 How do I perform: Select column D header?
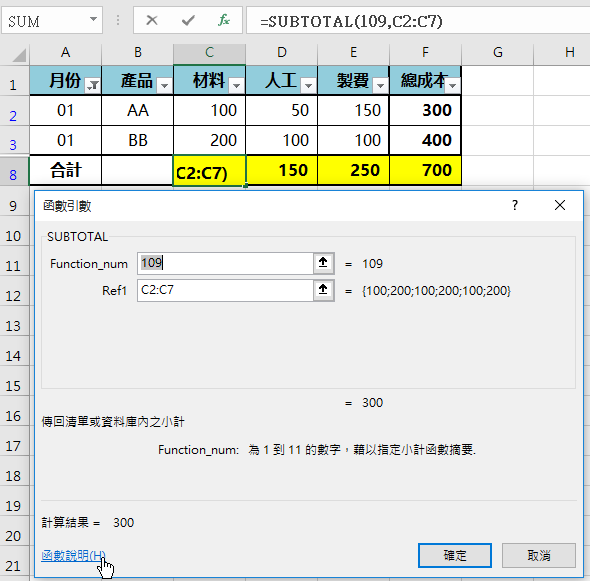coord(281,52)
